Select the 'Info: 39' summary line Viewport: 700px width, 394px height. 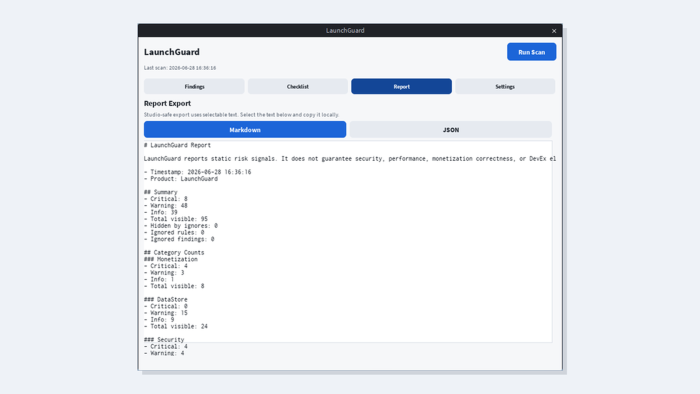click(x=161, y=212)
